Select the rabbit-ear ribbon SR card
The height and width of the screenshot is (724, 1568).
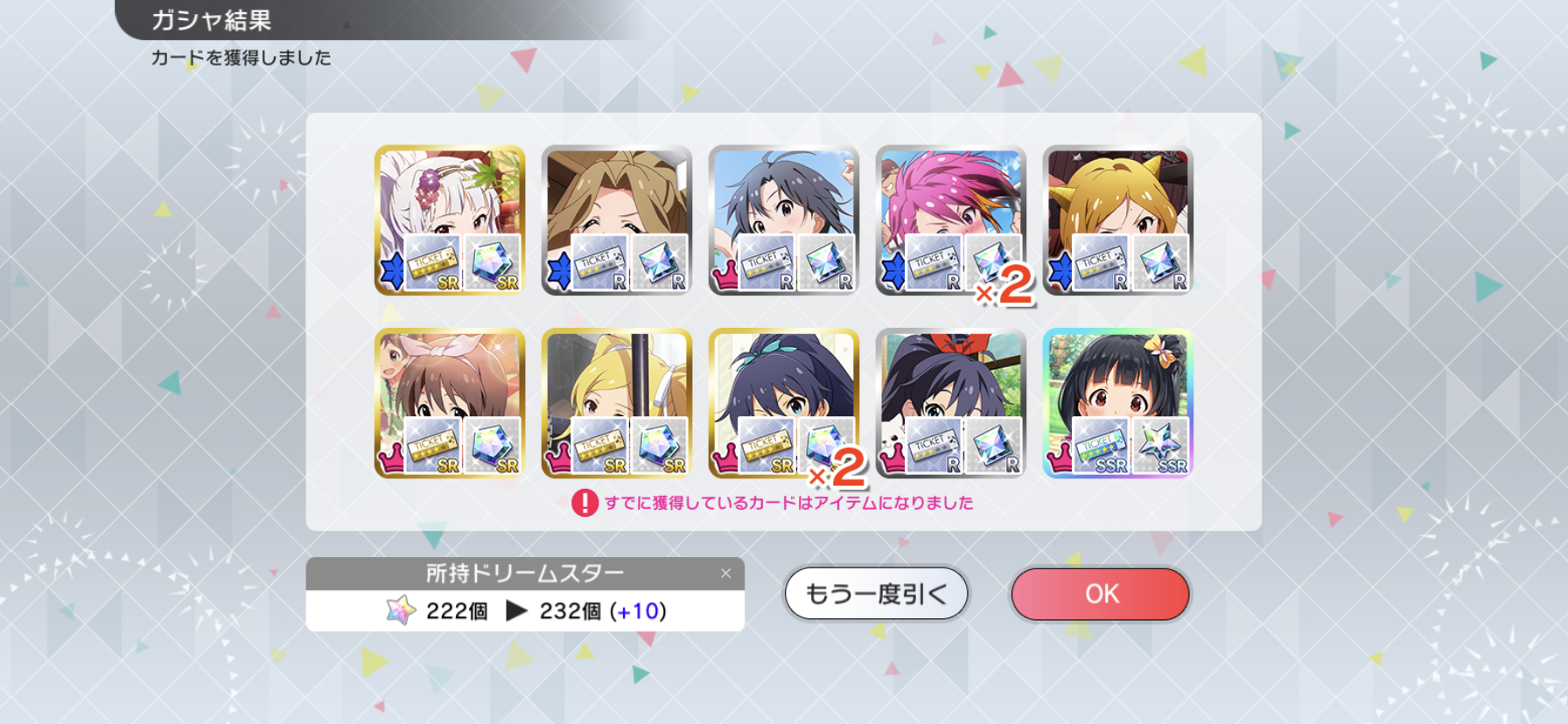[450, 403]
